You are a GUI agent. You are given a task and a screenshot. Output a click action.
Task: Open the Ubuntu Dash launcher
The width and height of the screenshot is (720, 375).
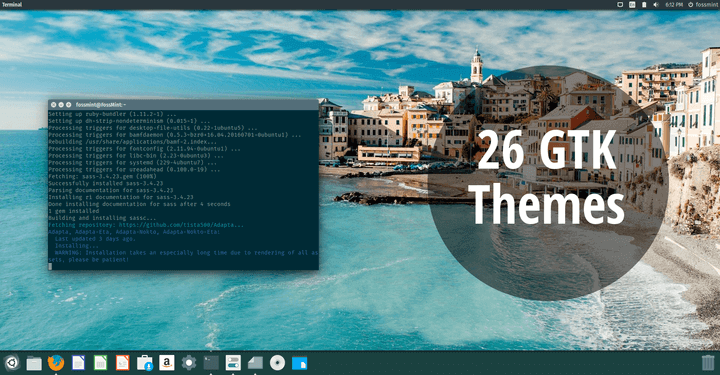click(x=11, y=363)
